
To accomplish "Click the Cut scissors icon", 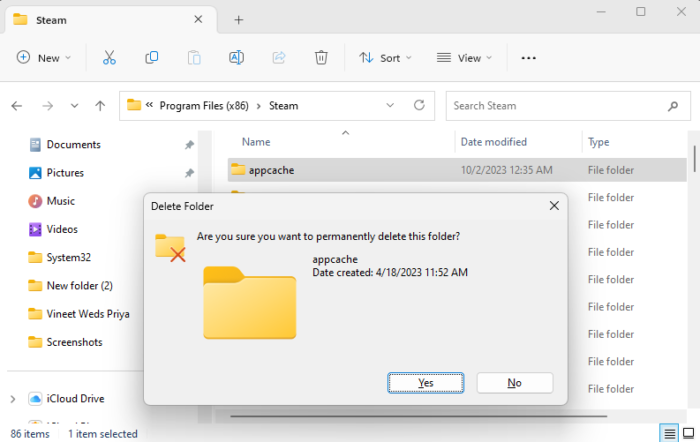I will 109,58.
